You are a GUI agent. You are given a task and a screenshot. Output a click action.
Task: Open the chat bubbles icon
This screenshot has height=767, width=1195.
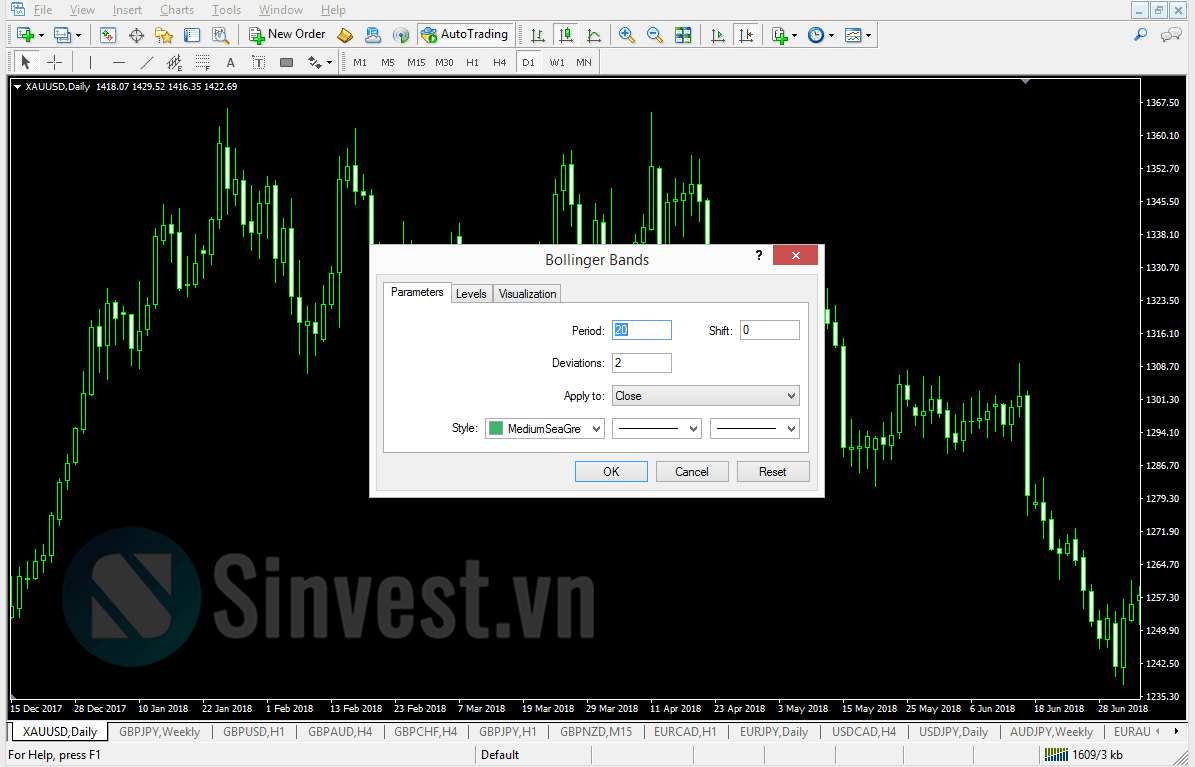(1170, 35)
